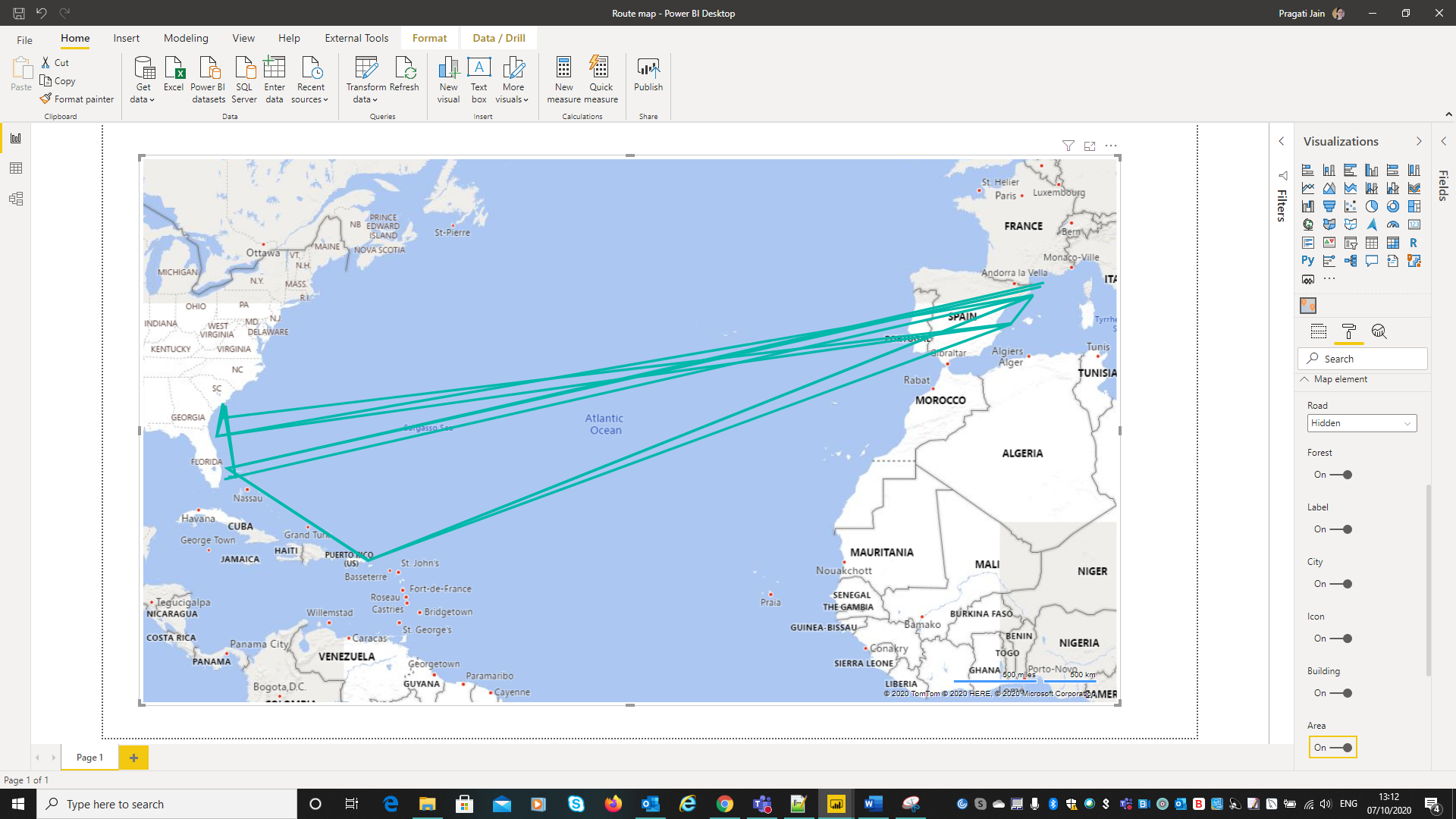Select the card (123) visual
Image resolution: width=1456 pixels, height=819 pixels.
(1414, 224)
